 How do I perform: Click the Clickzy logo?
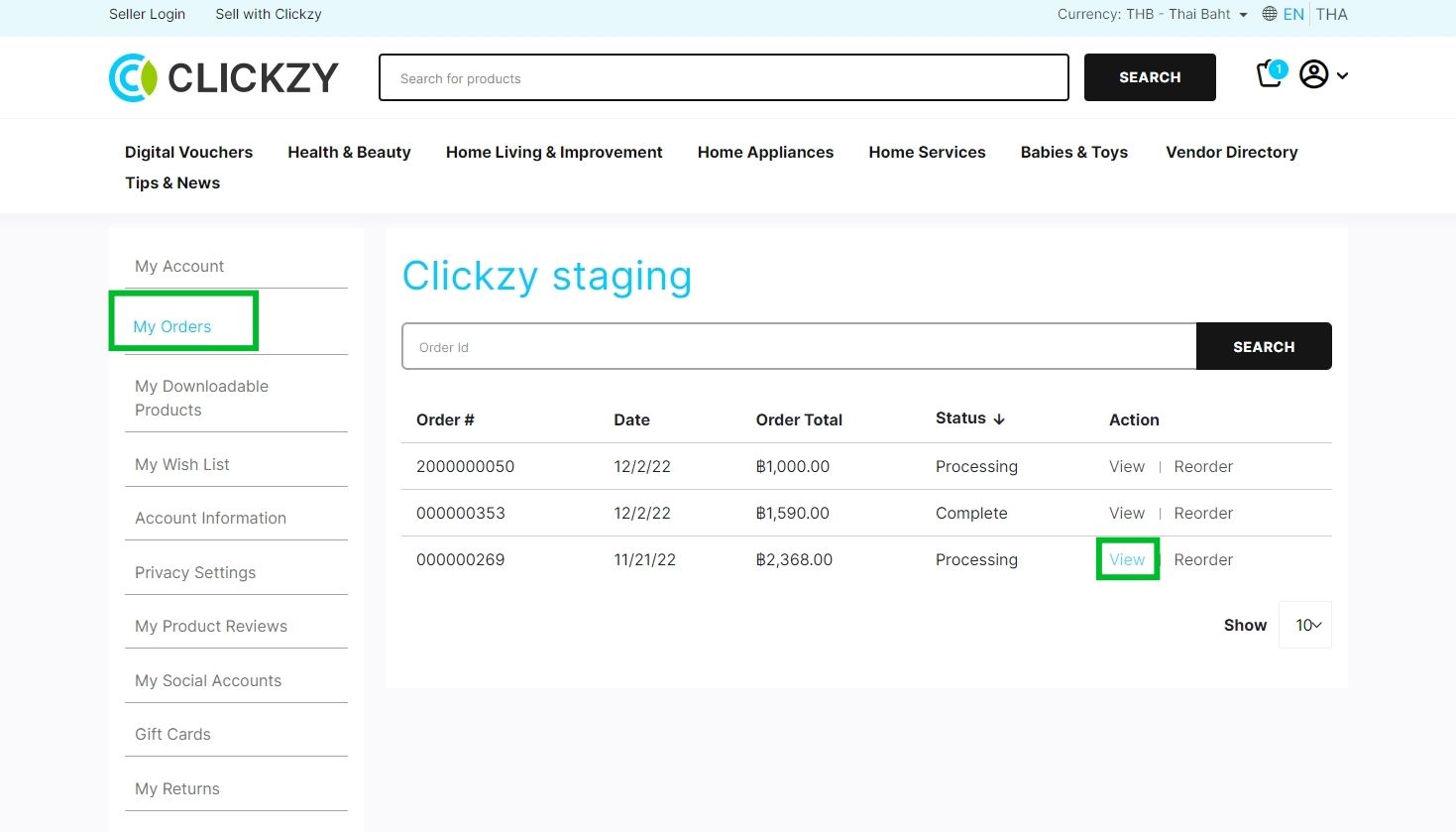tap(224, 77)
